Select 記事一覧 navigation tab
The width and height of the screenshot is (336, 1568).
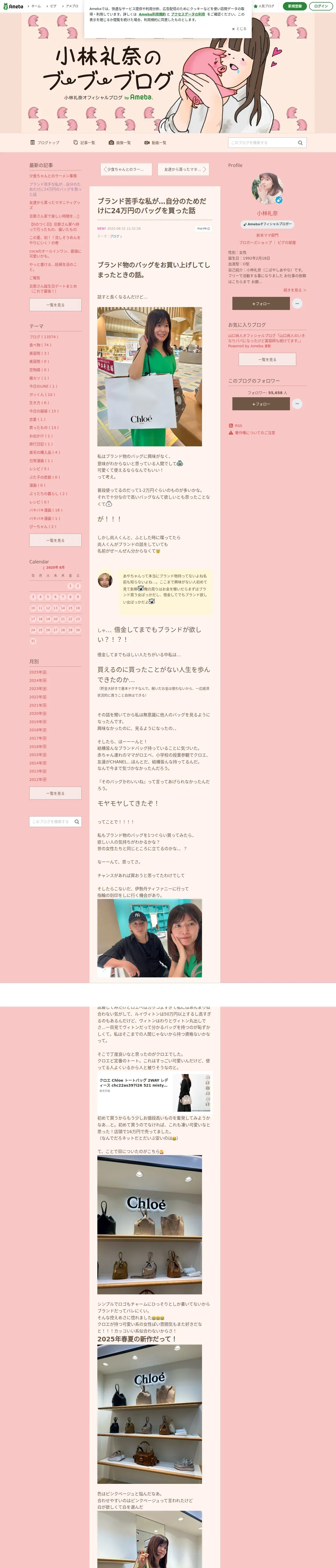(84, 142)
